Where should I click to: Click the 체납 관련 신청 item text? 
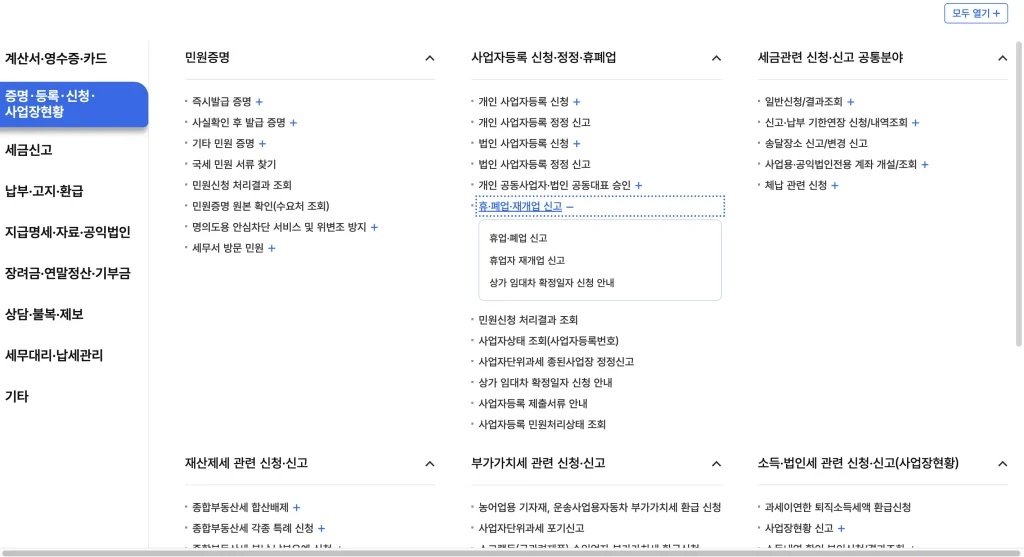(x=796, y=185)
